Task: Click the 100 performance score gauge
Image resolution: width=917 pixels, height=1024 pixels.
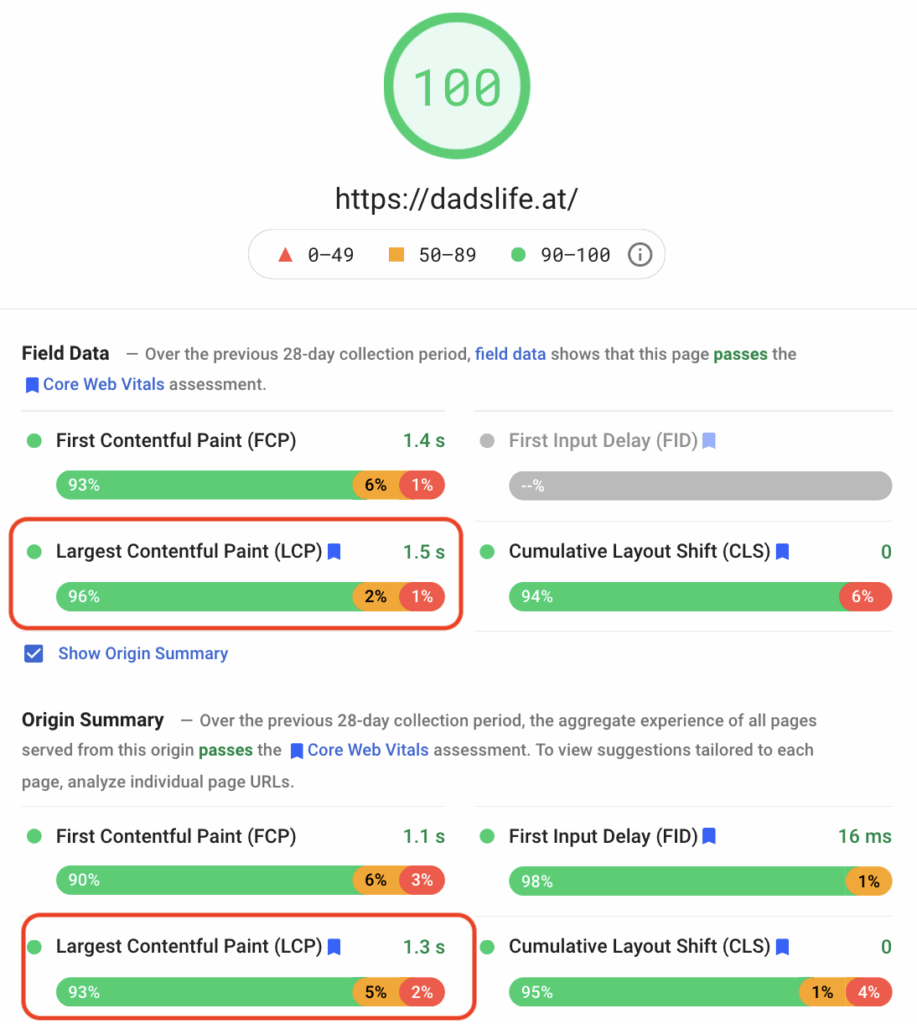Action: click(x=457, y=87)
